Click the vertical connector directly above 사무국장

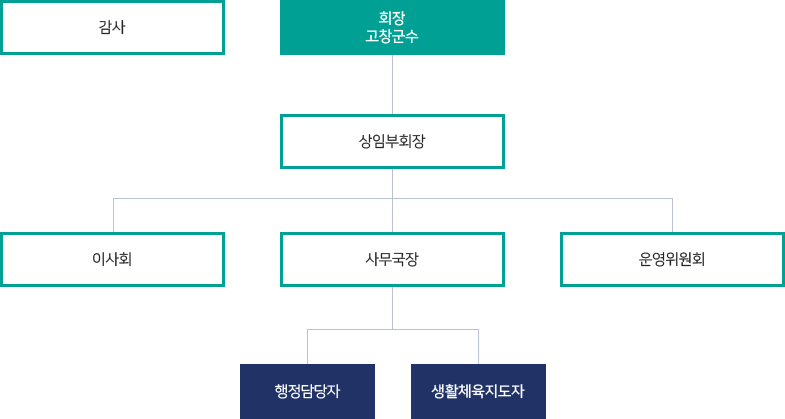click(x=392, y=216)
